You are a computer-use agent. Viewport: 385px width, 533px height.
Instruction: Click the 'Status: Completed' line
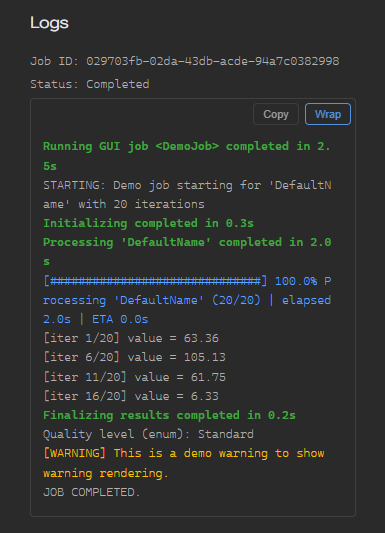pyautogui.click(x=90, y=84)
